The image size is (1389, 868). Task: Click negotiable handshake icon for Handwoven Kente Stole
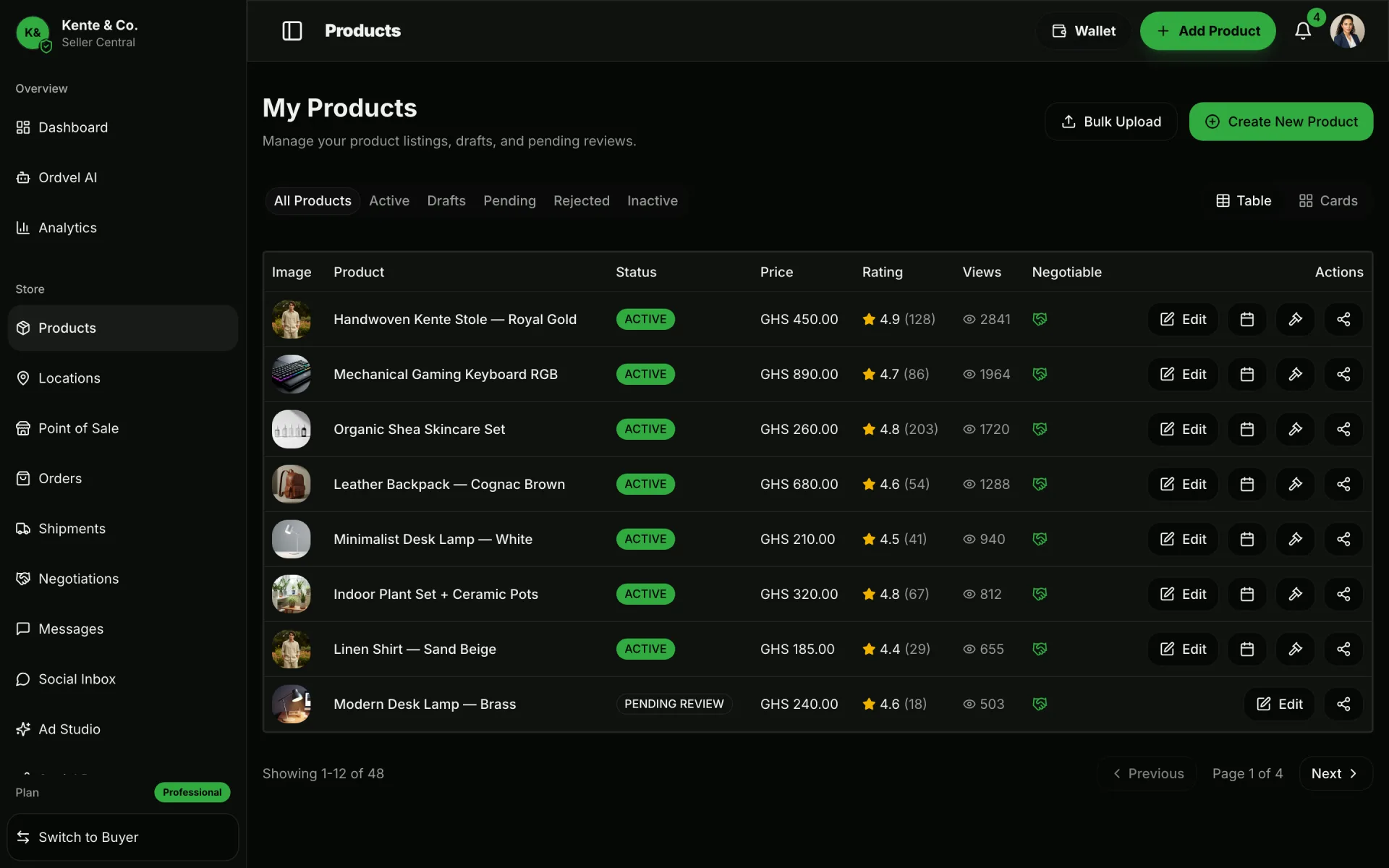[1040, 319]
